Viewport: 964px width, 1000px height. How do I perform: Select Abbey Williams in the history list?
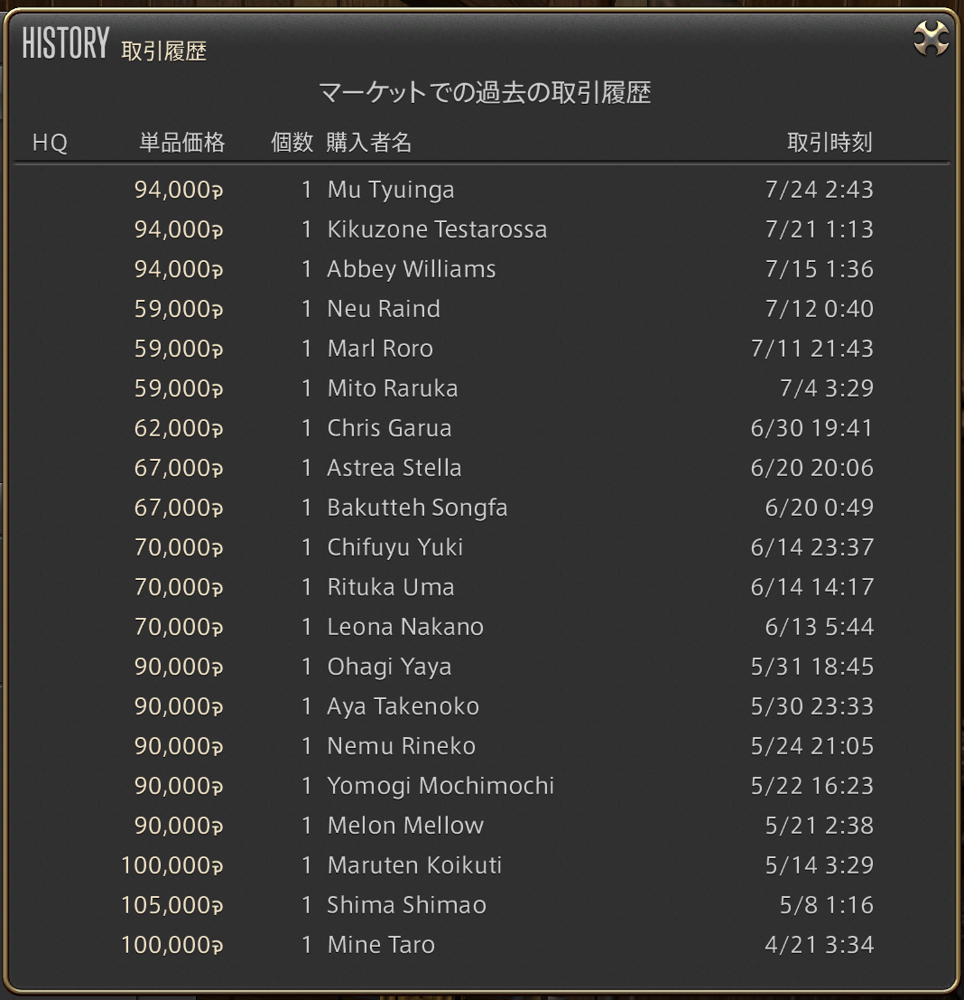(410, 269)
